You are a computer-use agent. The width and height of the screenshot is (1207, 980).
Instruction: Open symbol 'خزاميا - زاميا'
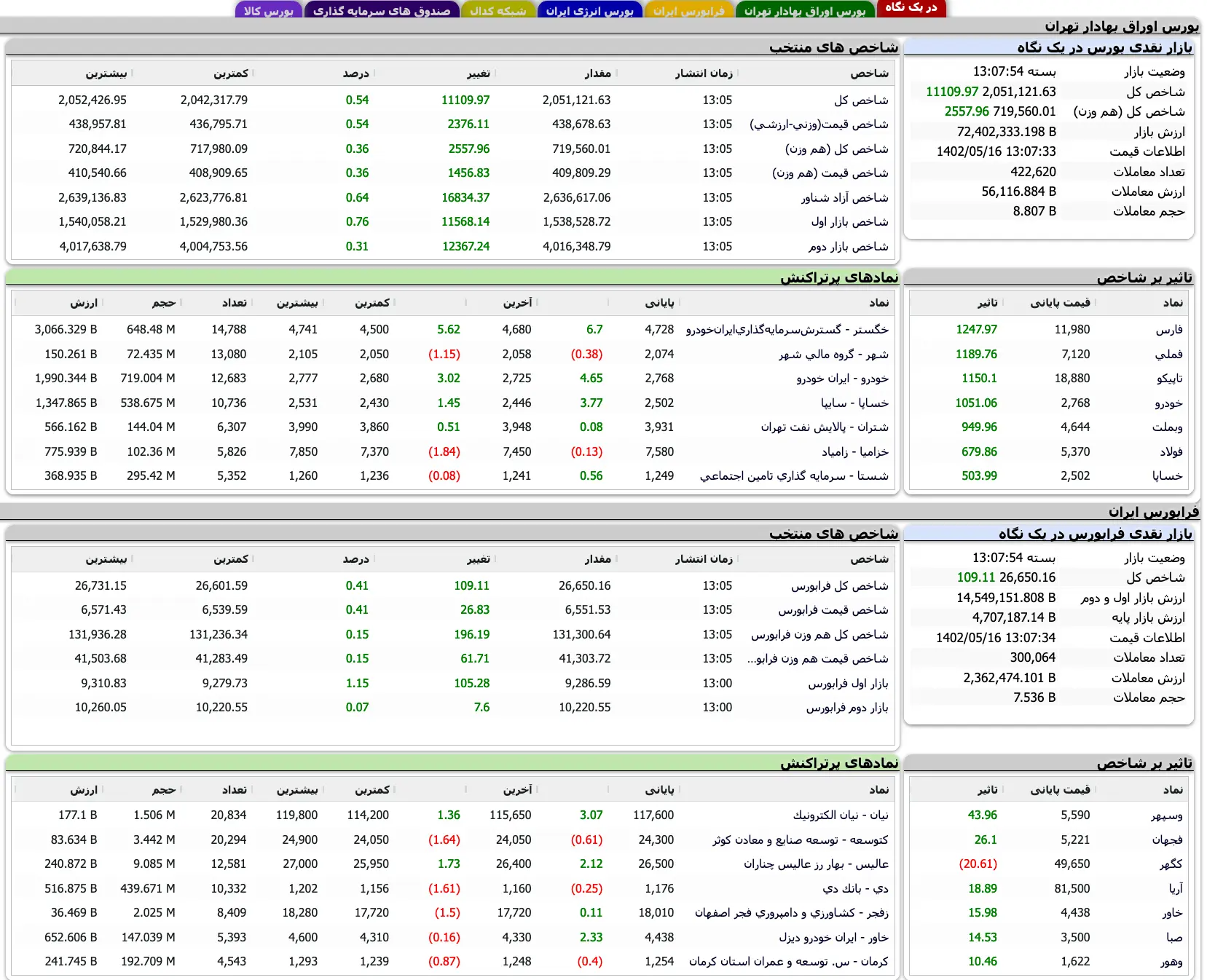pyautogui.click(x=855, y=452)
